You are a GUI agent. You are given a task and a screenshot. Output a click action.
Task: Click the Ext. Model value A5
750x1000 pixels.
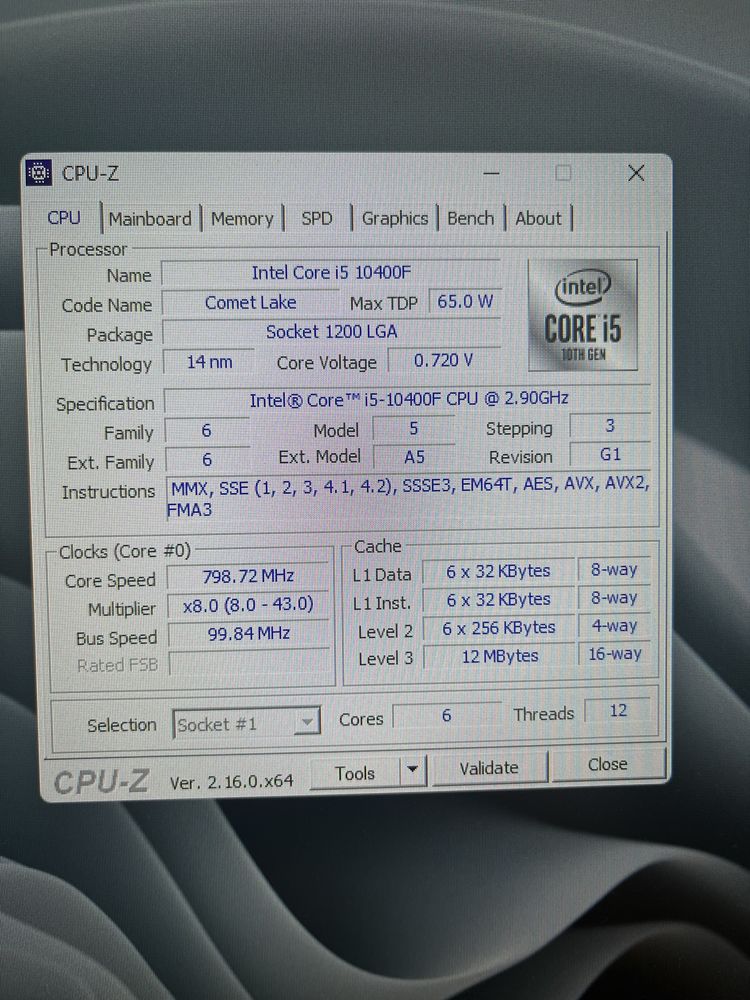414,457
